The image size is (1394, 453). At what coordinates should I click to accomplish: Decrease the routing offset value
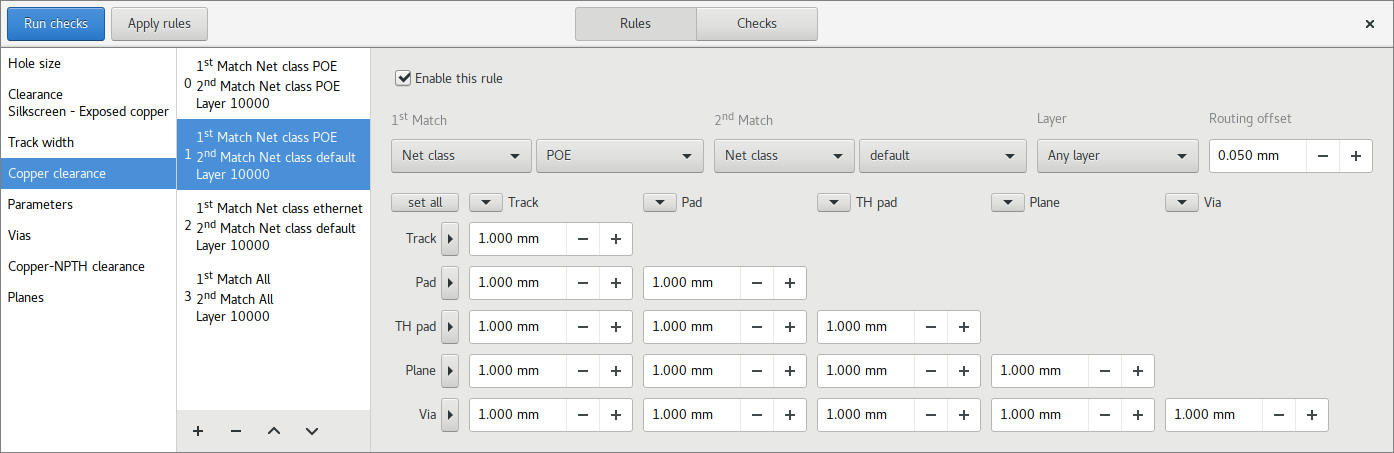point(1323,156)
